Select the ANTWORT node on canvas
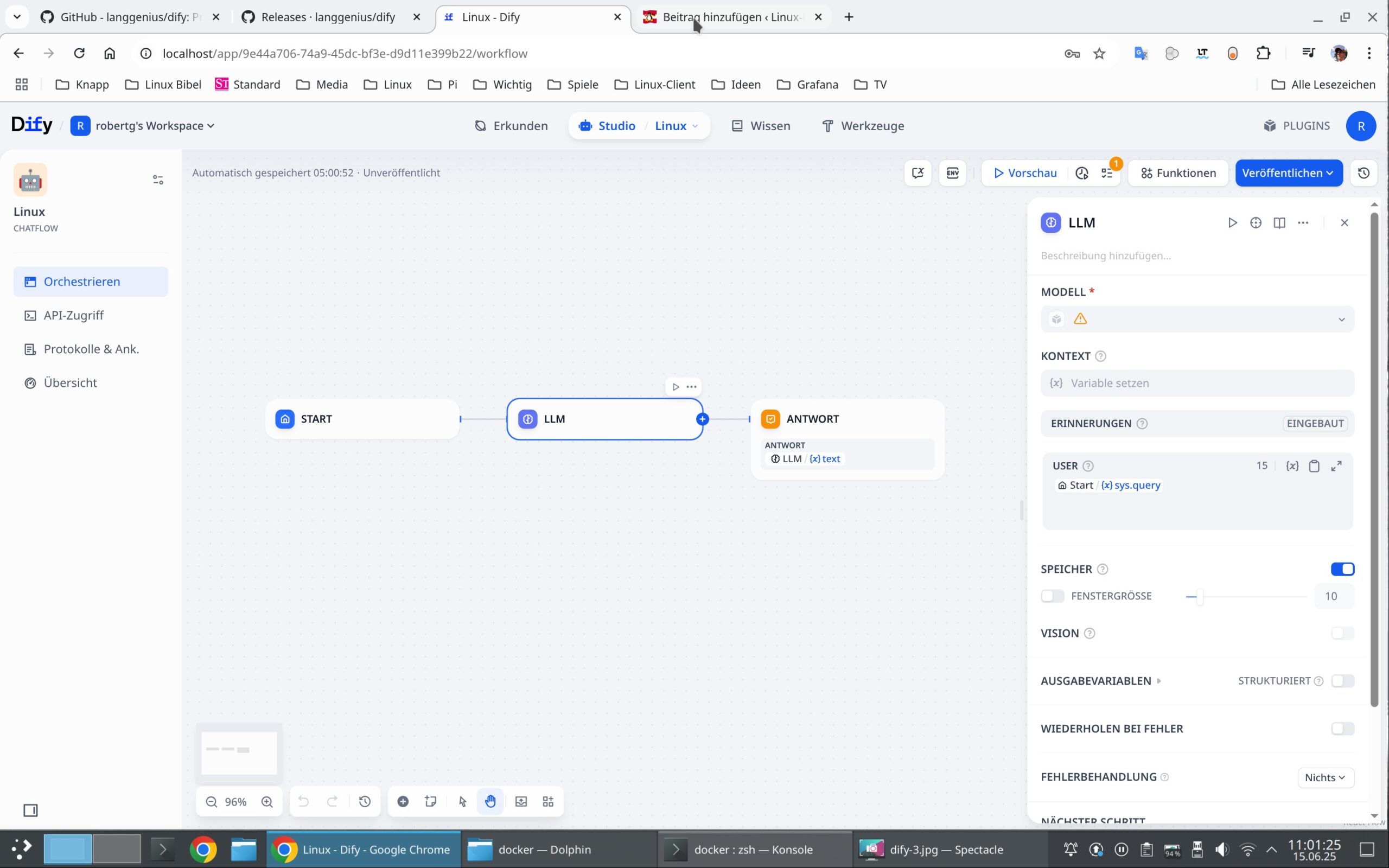 (847, 439)
